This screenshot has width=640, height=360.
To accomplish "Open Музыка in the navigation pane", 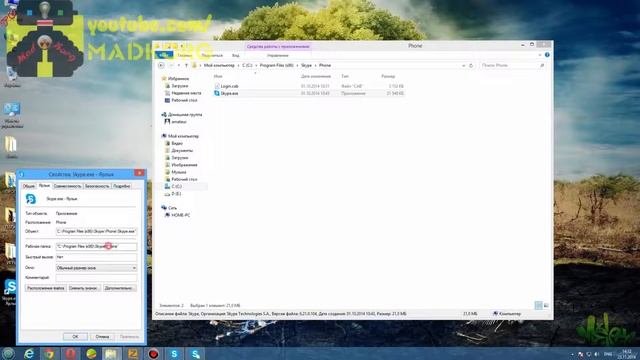I will pyautogui.click(x=178, y=172).
